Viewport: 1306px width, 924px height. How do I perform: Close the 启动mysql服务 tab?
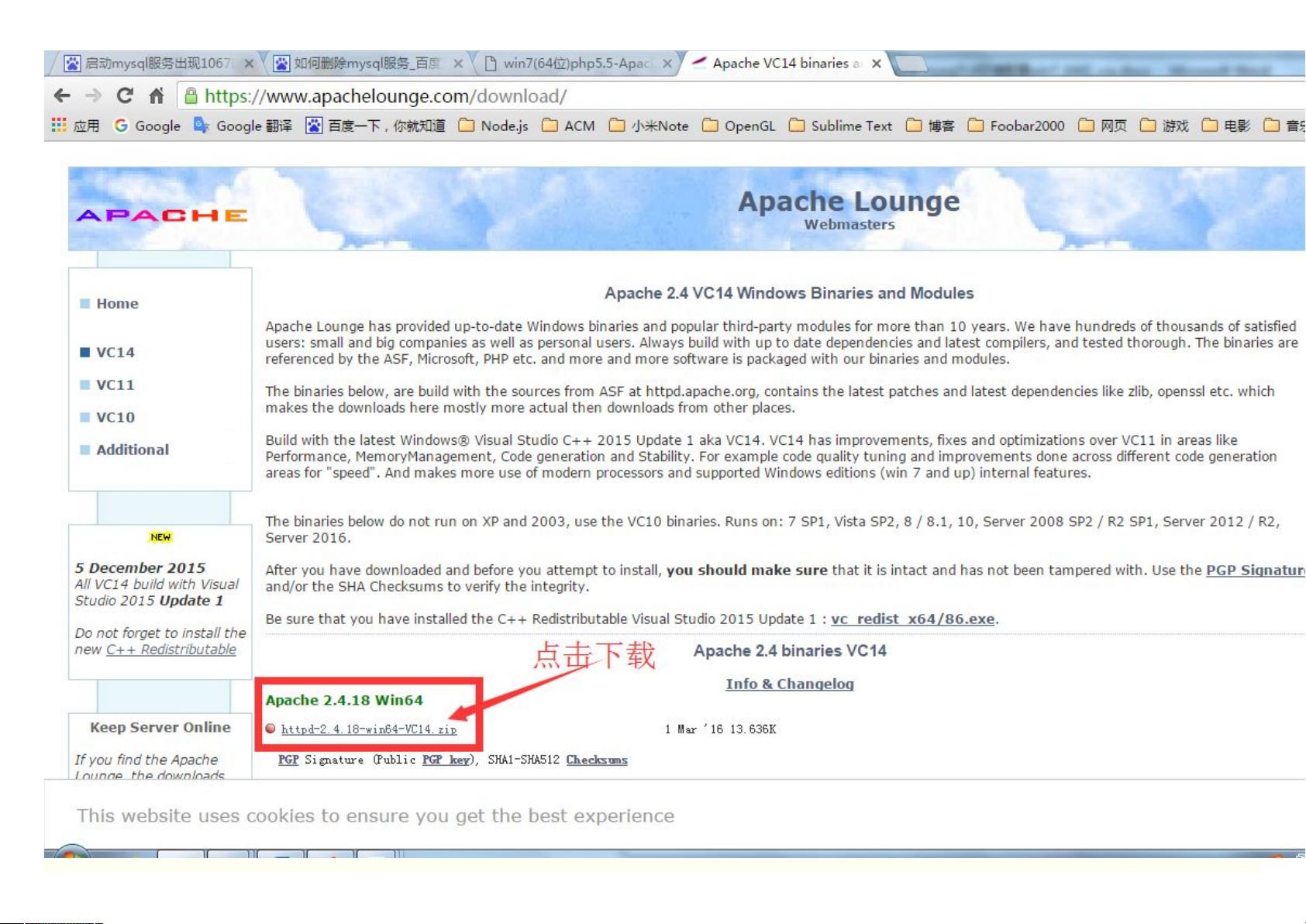point(249,64)
